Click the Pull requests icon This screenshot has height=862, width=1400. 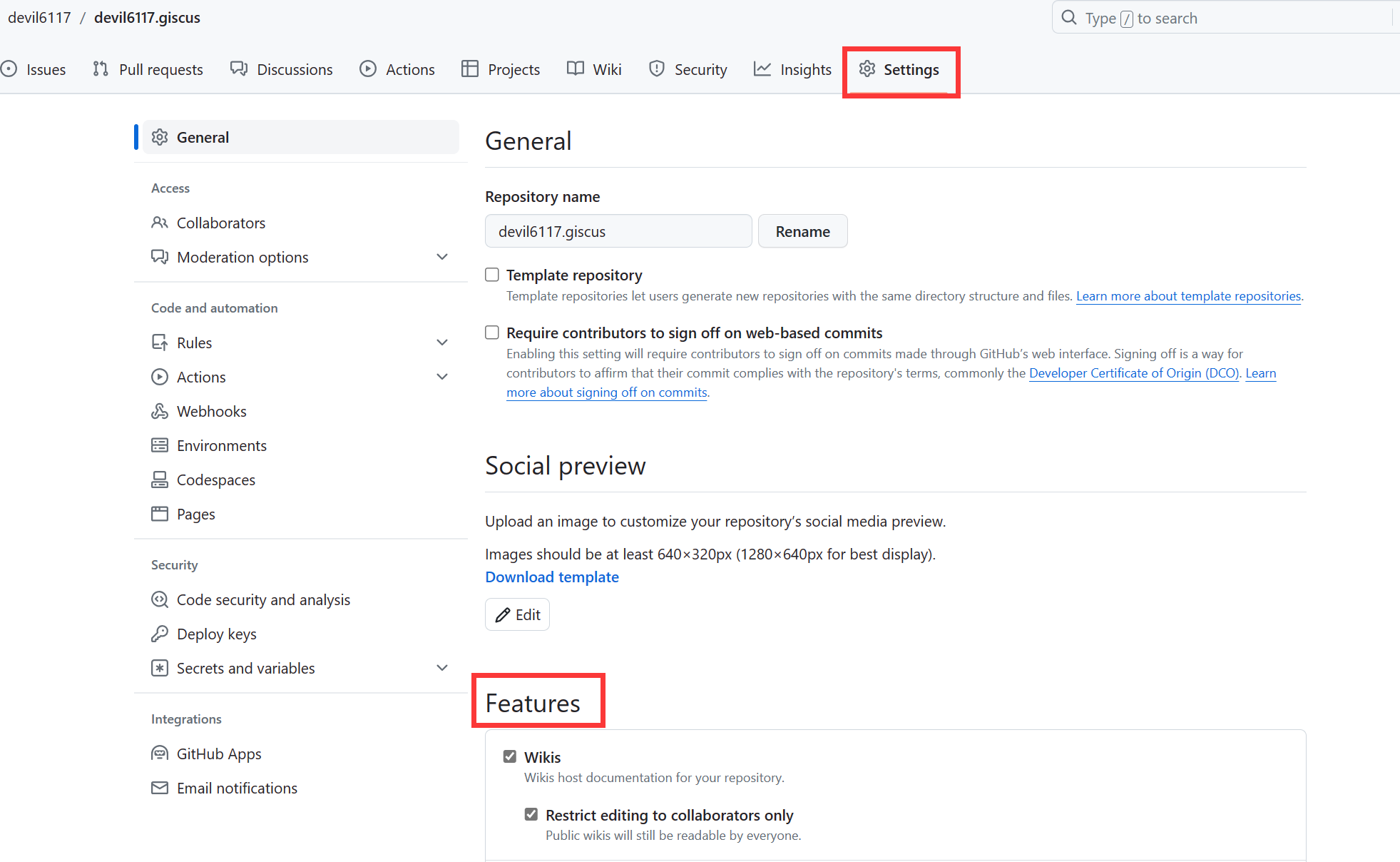(101, 69)
